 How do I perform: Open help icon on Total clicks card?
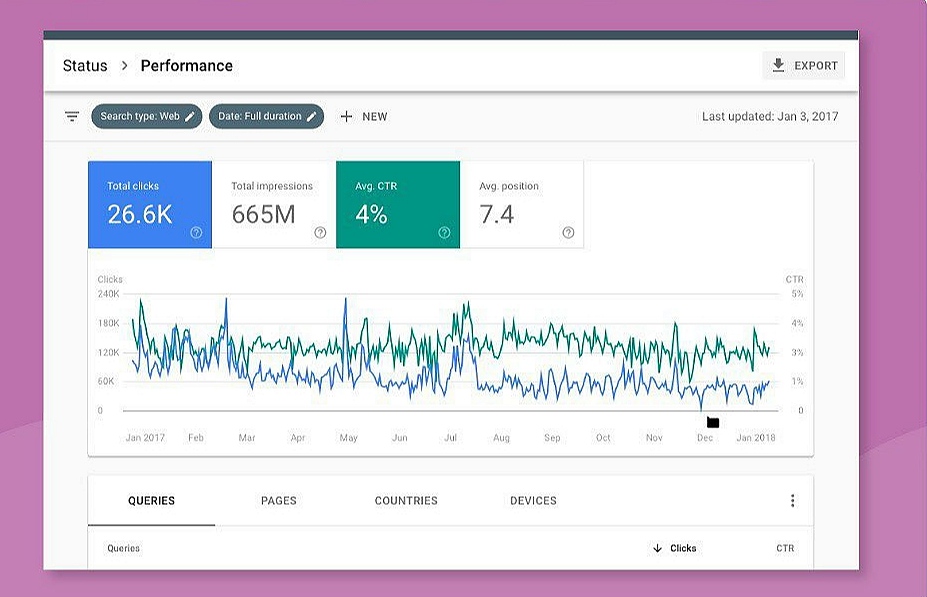[x=196, y=232]
